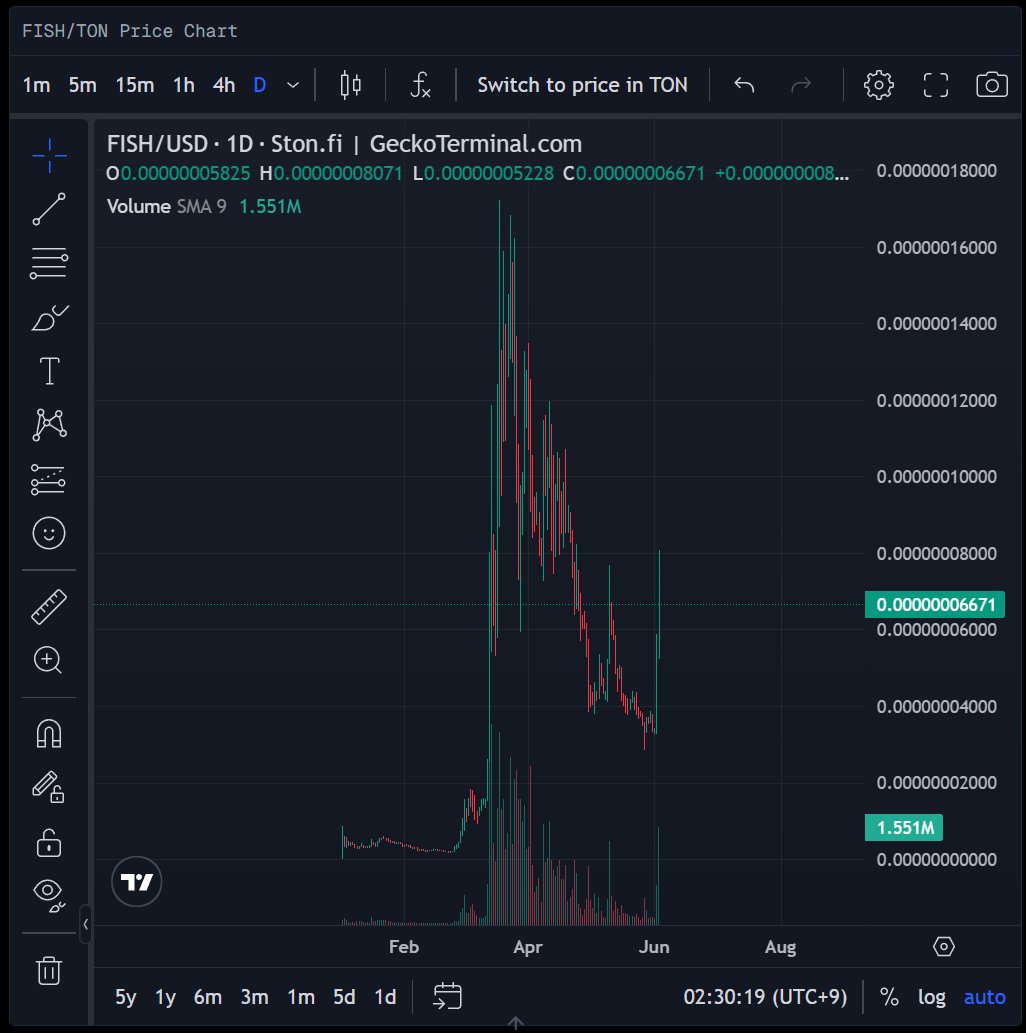Screen dimensions: 1026x1033
Task: Enable magnet mode for drawings
Action: pos(48,733)
